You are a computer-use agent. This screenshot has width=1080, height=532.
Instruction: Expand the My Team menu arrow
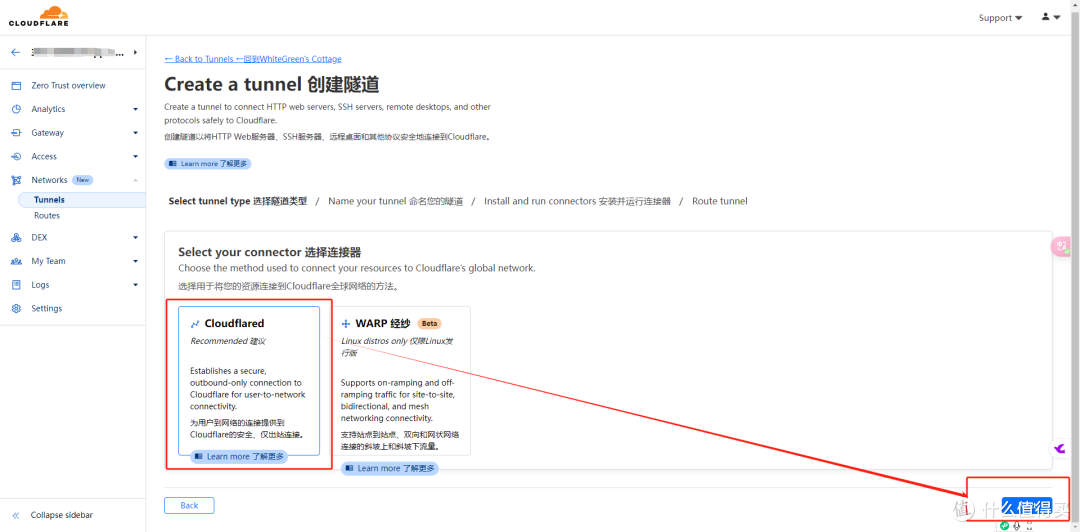[135, 261]
